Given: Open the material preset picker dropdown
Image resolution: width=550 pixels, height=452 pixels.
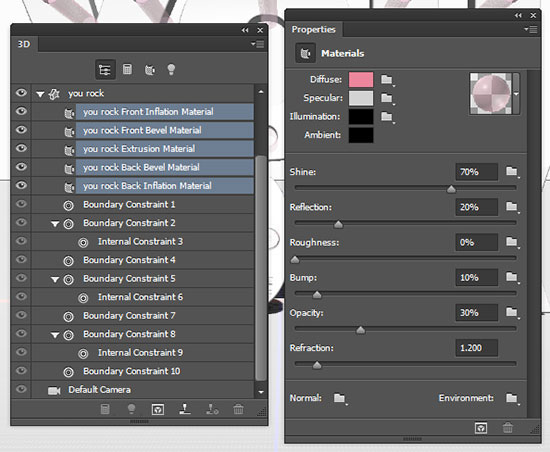Looking at the screenshot, I should tap(516, 94).
